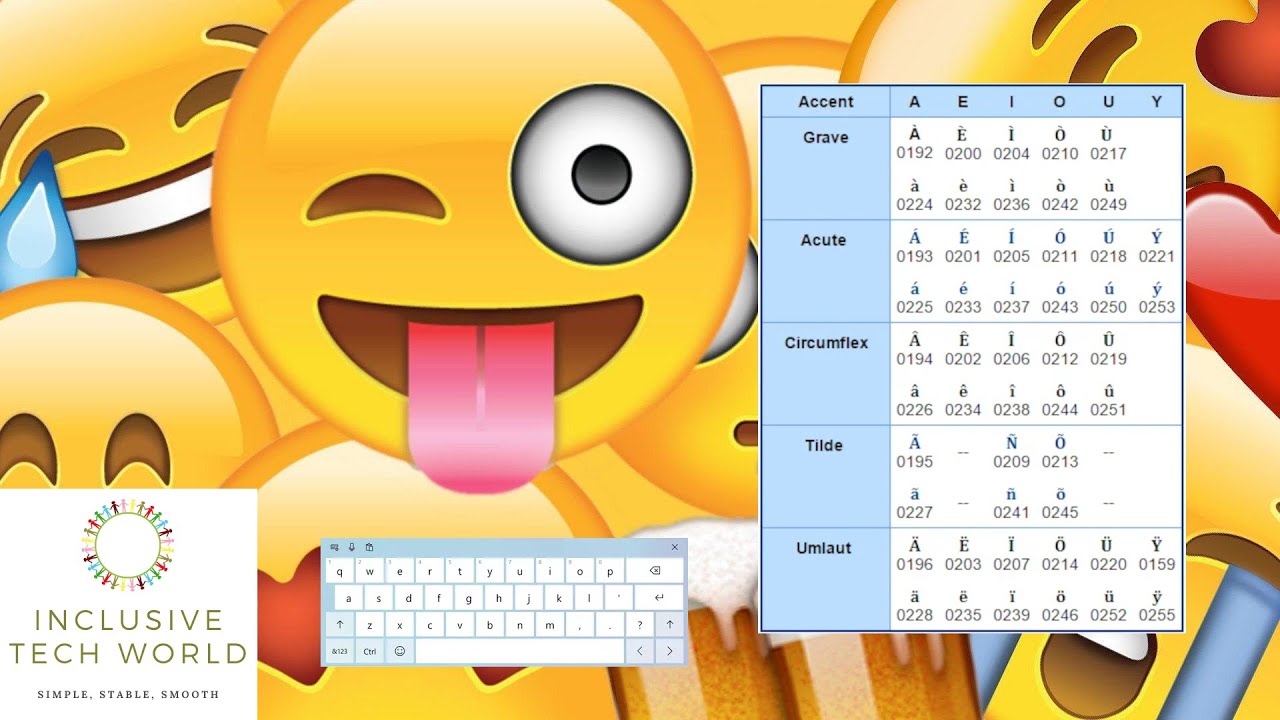Viewport: 1280px width, 720px height.
Task: Click the code '0192' for À
Action: click(914, 153)
